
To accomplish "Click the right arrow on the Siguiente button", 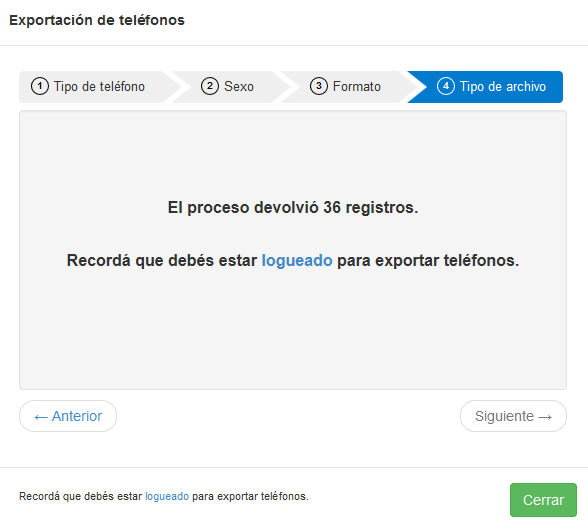I will pos(545,417).
